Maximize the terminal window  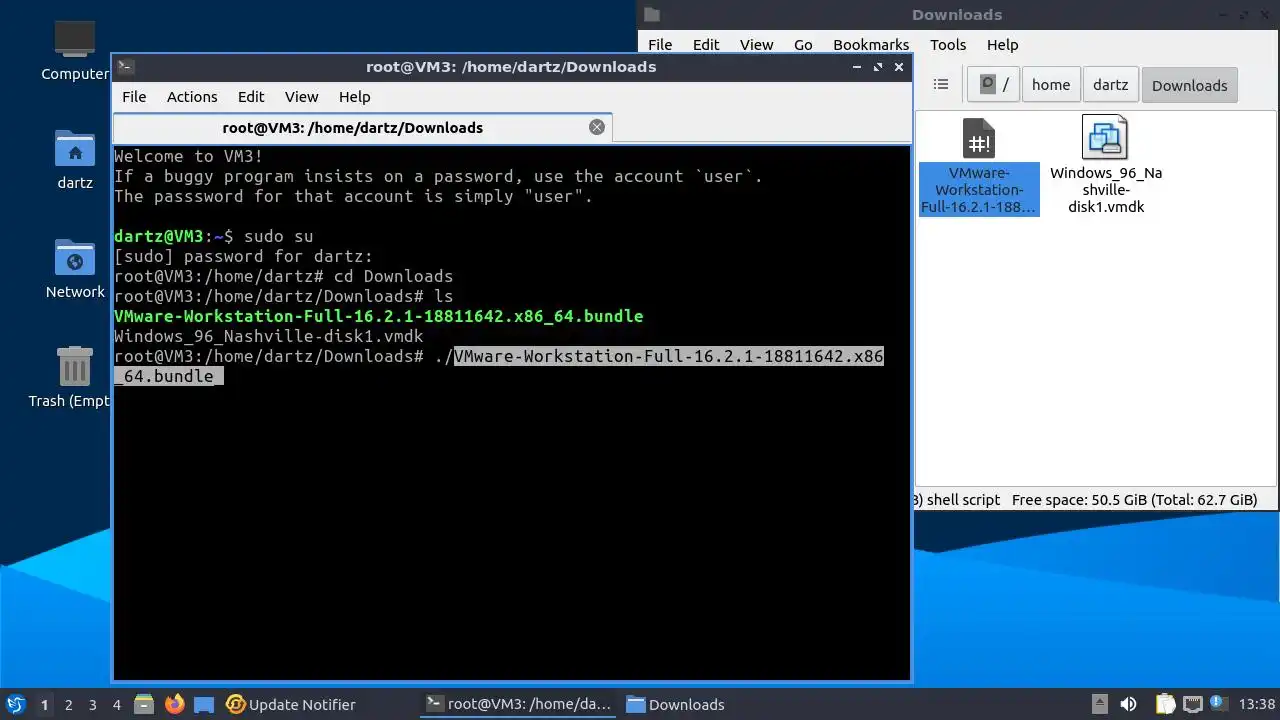click(x=878, y=67)
